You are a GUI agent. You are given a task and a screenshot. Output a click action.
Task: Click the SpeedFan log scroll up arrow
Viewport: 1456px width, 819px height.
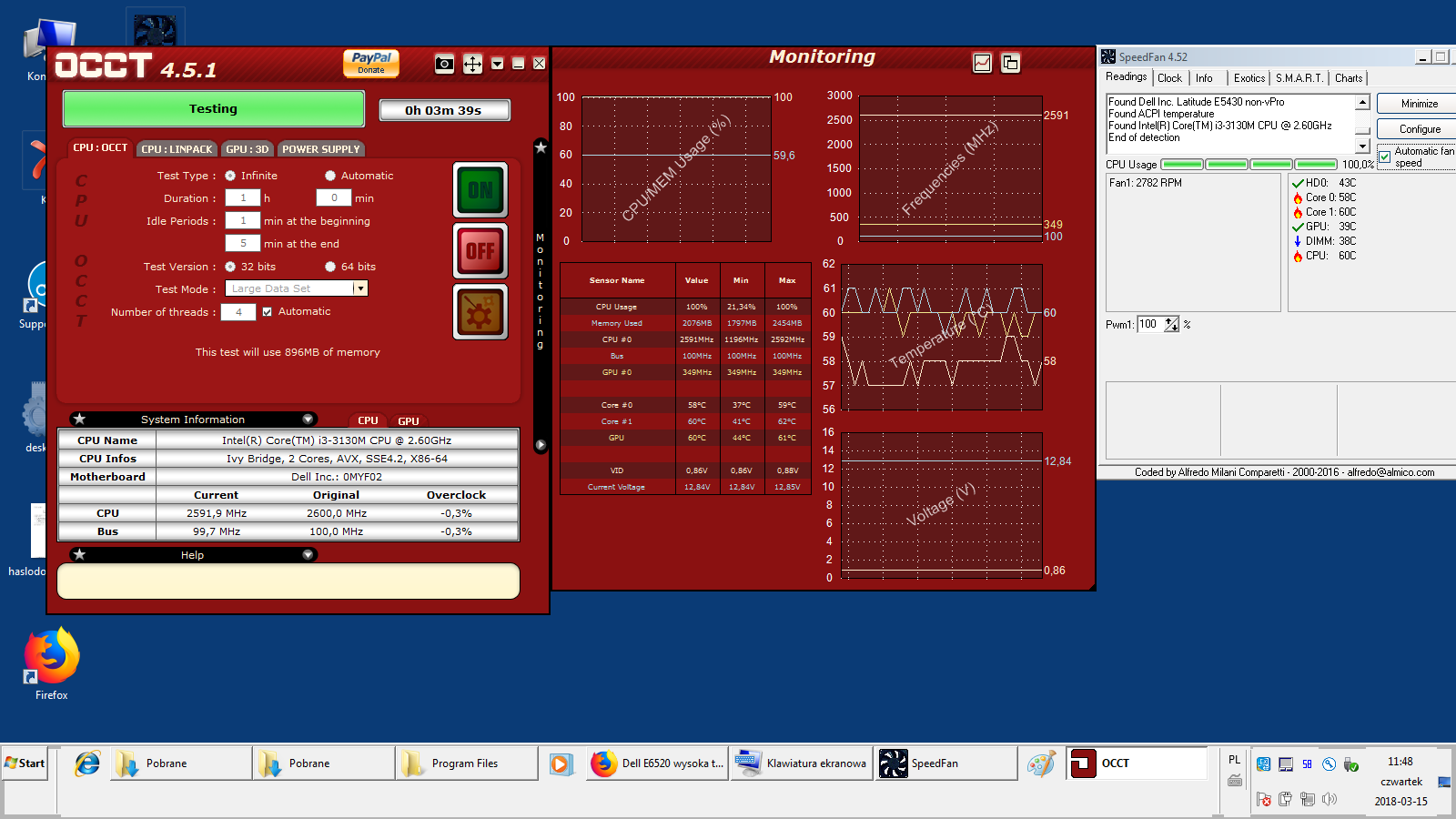point(1362,102)
